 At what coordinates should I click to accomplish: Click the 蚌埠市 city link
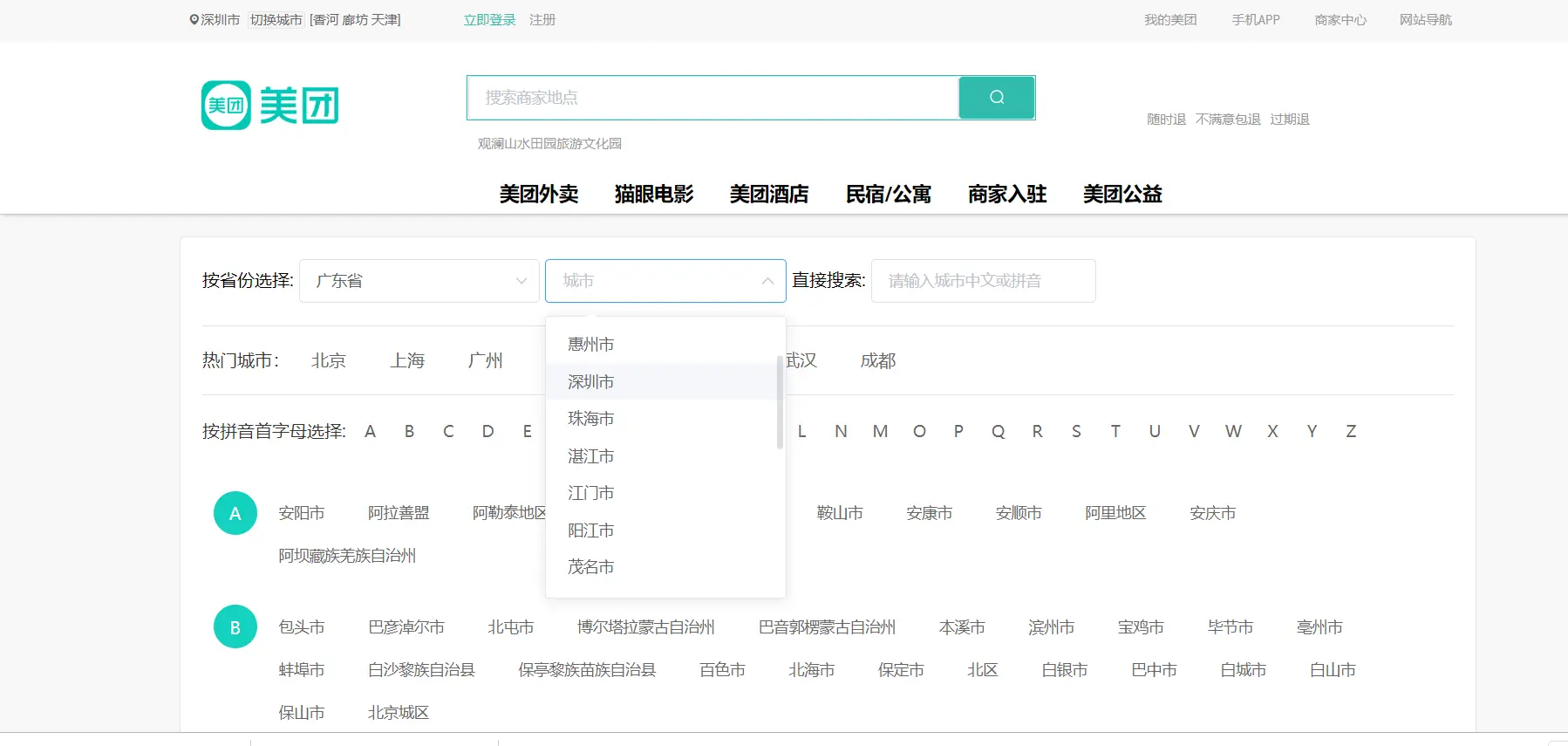(x=302, y=670)
